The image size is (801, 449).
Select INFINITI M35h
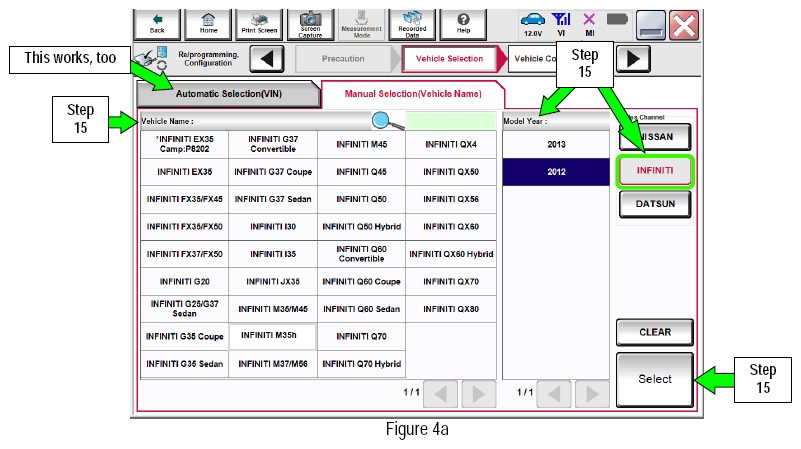[272, 336]
